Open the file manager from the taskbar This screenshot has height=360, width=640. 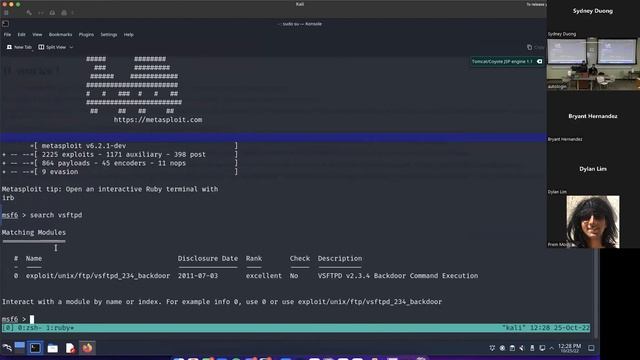pyautogui.click(x=53, y=348)
